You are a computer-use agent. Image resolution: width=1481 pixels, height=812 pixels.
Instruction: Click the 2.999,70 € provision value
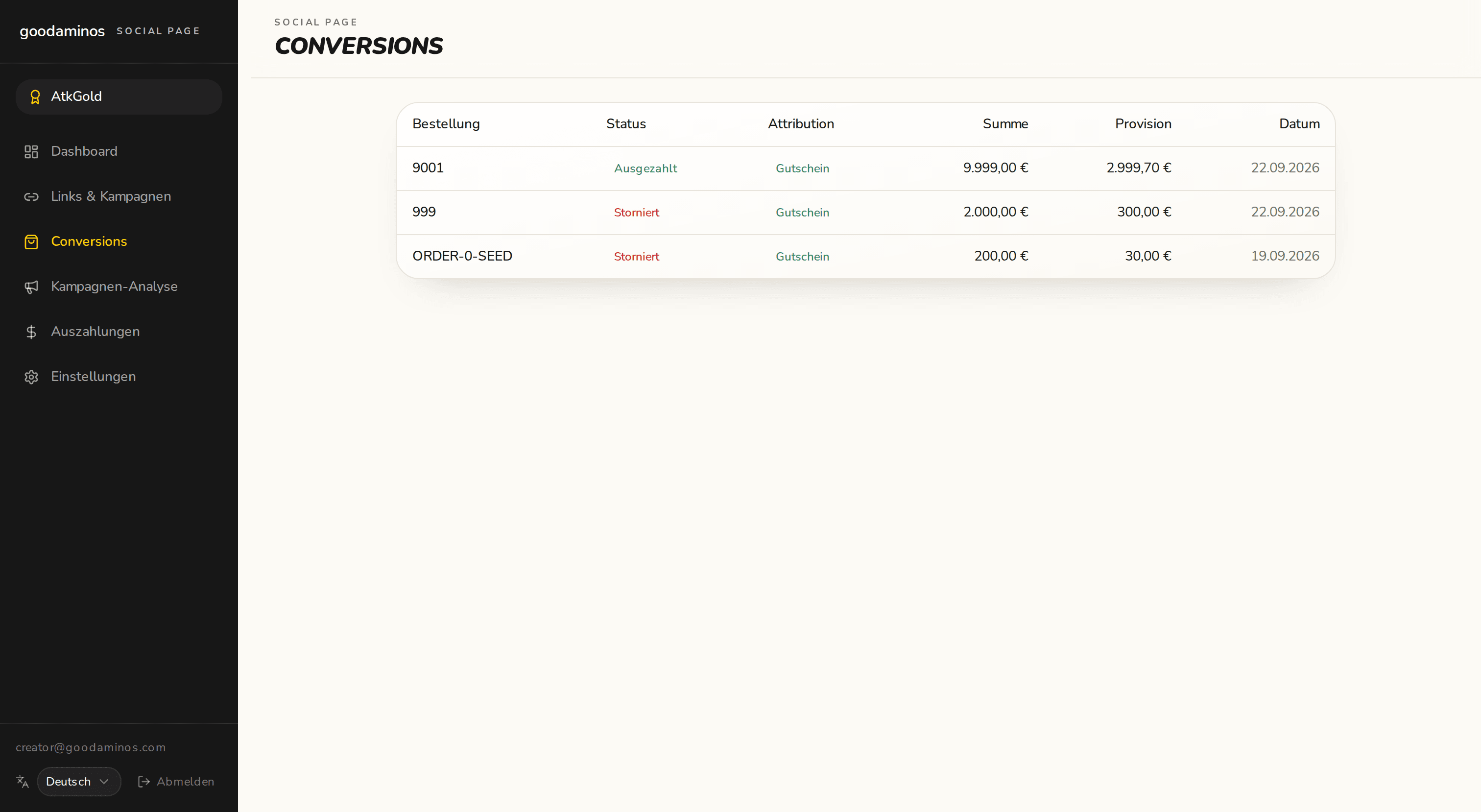tap(1139, 168)
